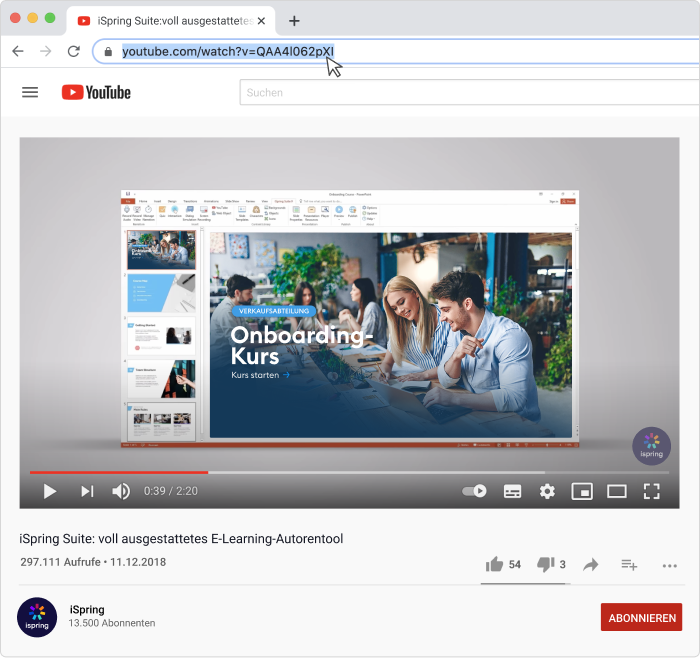Enter fullscreen mode

tap(652, 491)
